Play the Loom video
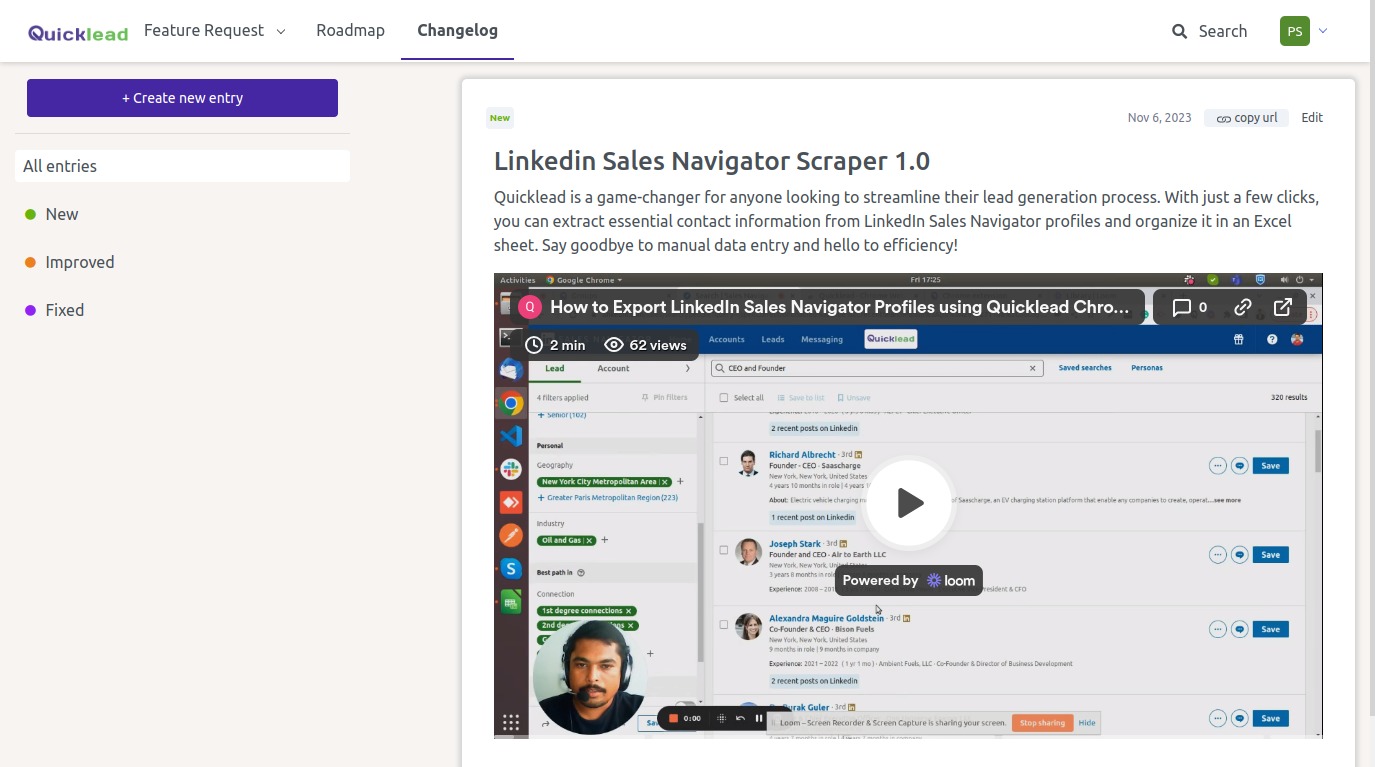The height and width of the screenshot is (767, 1375). click(x=909, y=503)
